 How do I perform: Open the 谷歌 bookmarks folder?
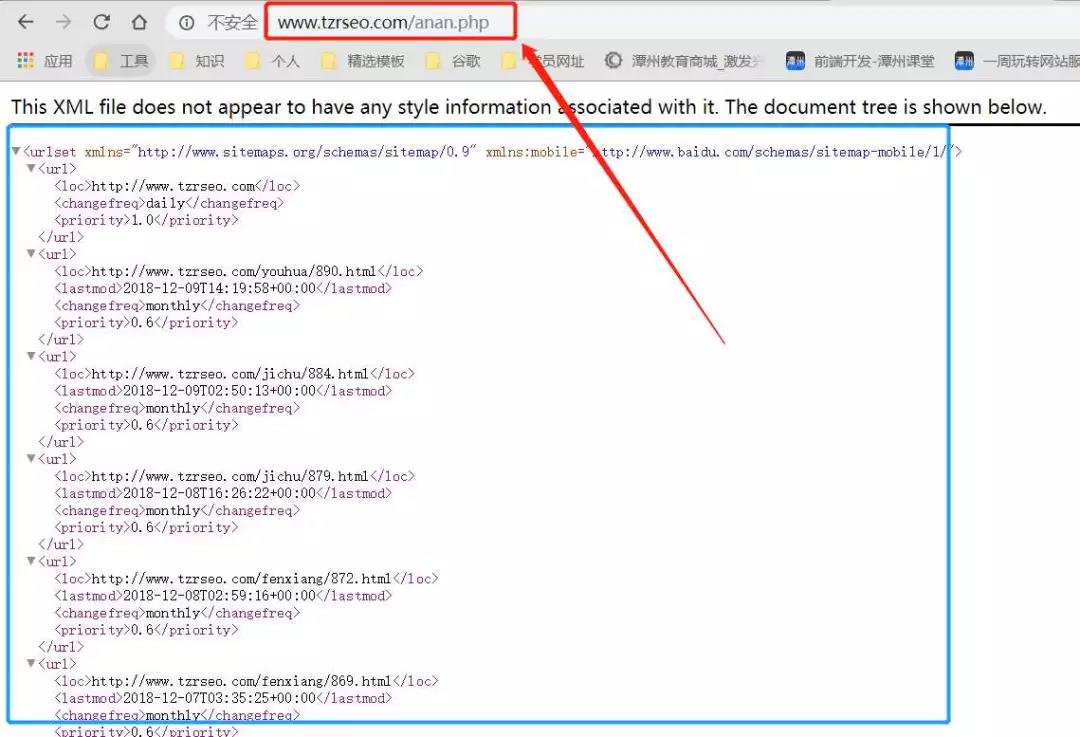453,61
